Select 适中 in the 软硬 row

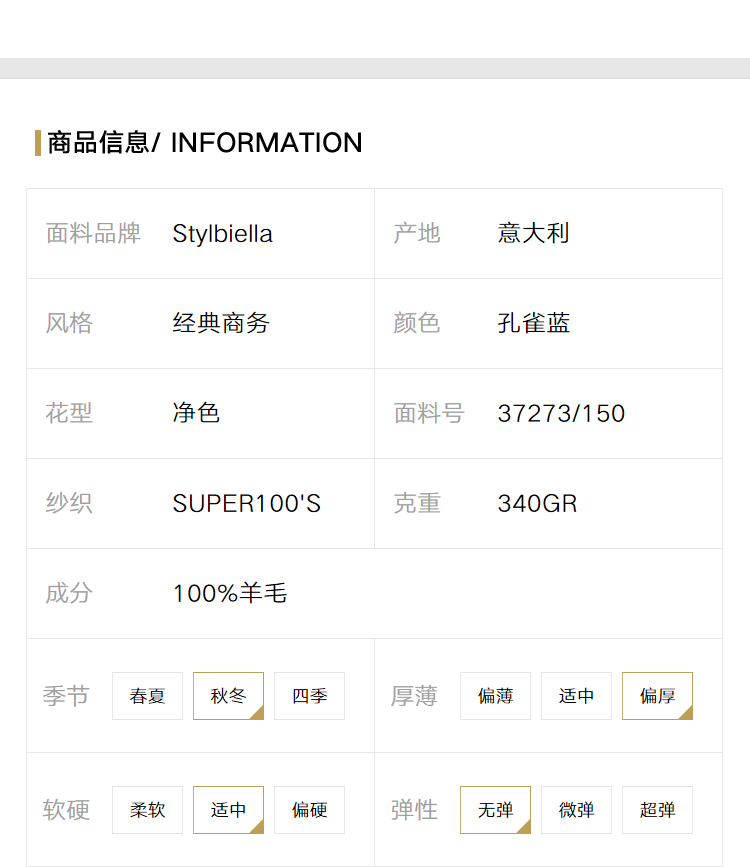(228, 809)
